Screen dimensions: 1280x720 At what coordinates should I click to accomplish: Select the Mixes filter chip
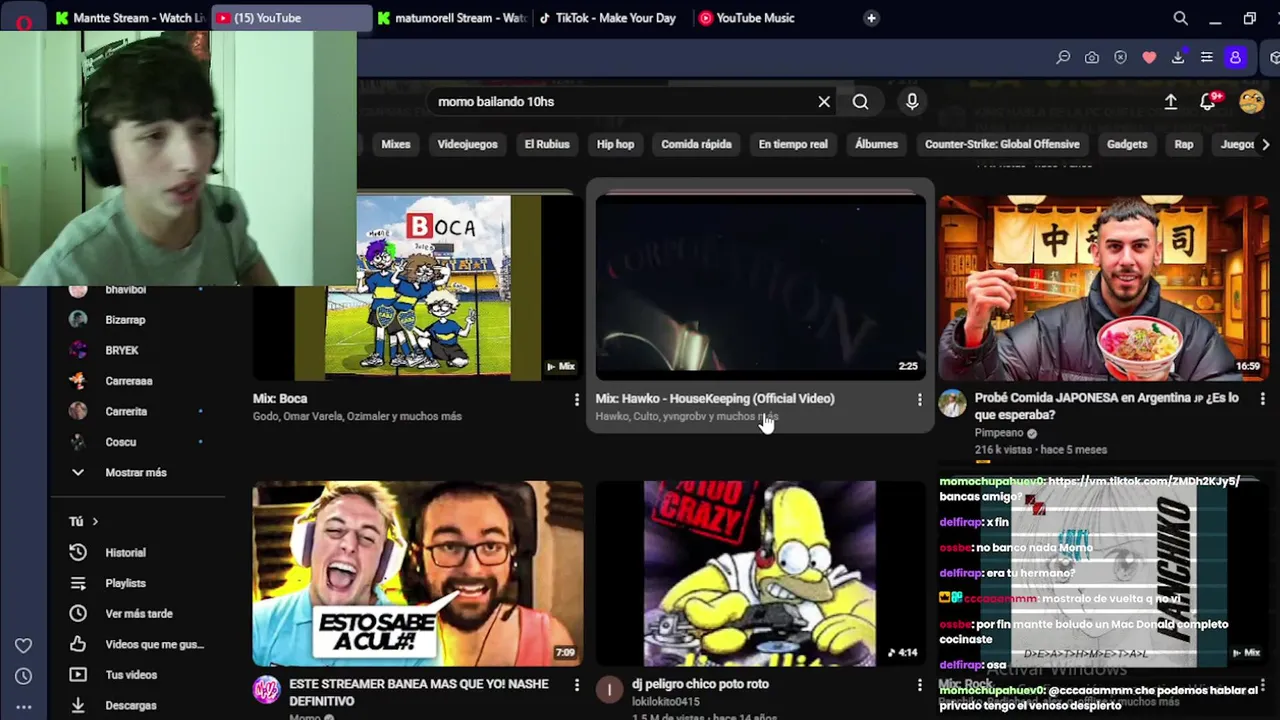tap(396, 144)
